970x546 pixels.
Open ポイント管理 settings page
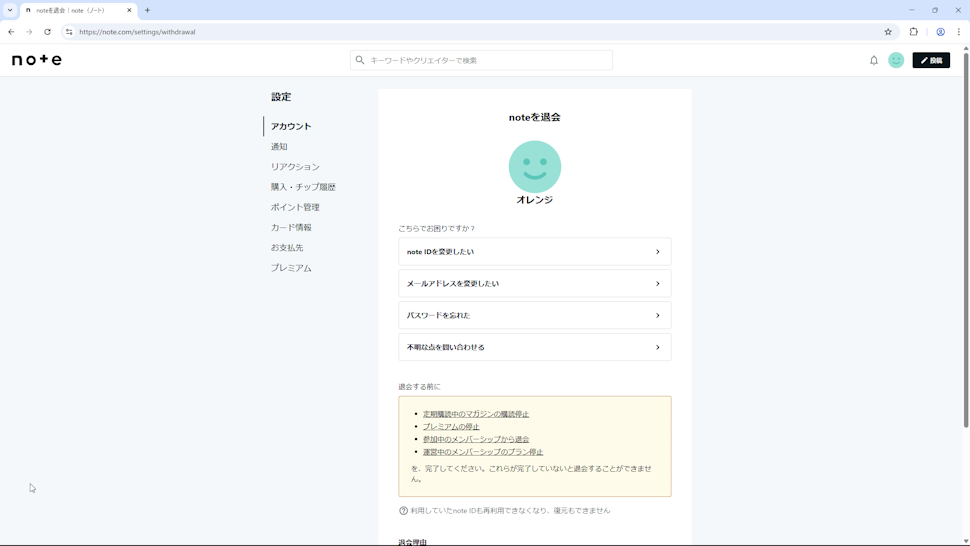point(295,207)
